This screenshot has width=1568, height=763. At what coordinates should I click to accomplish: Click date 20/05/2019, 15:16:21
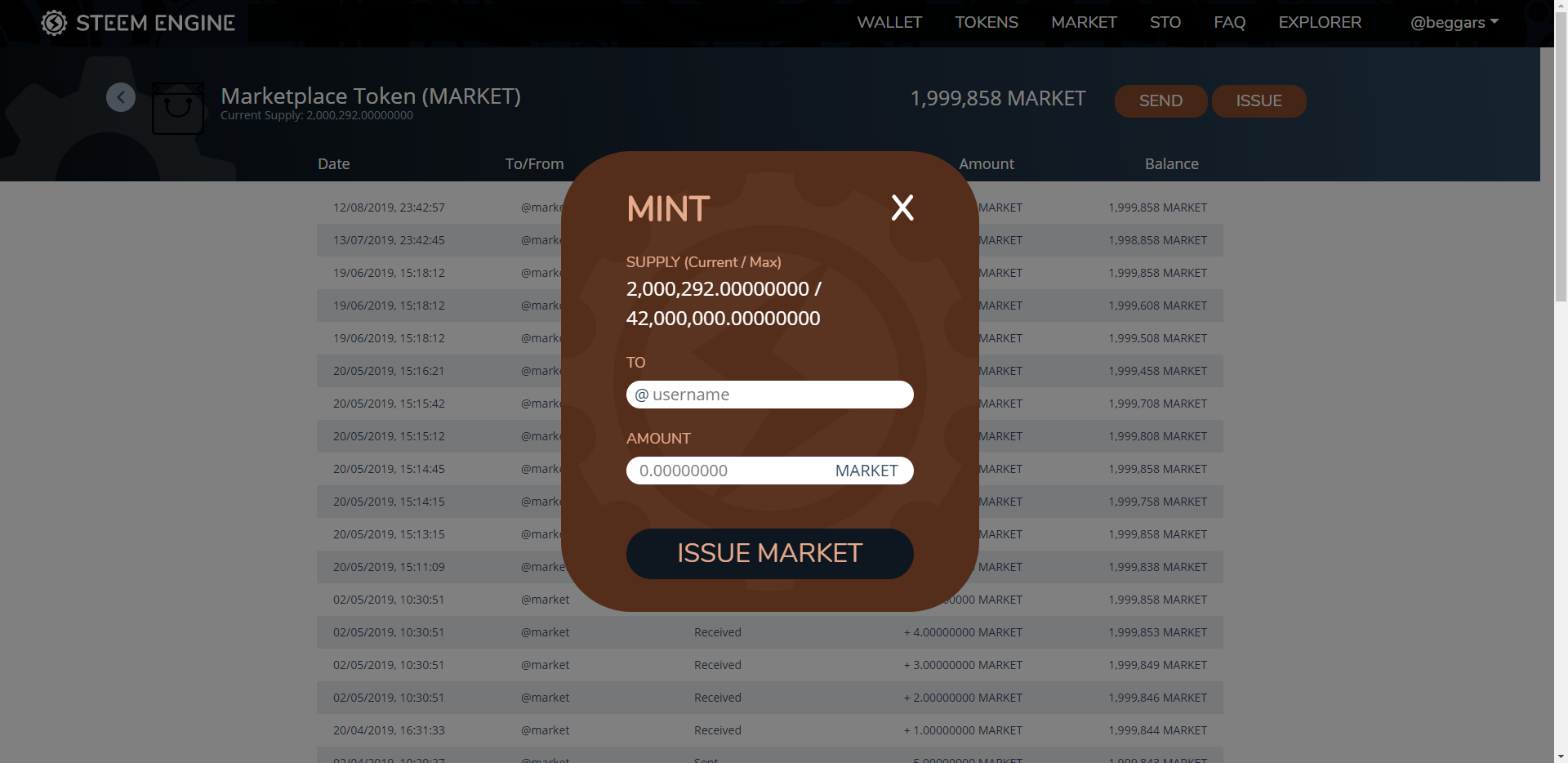[x=389, y=371]
